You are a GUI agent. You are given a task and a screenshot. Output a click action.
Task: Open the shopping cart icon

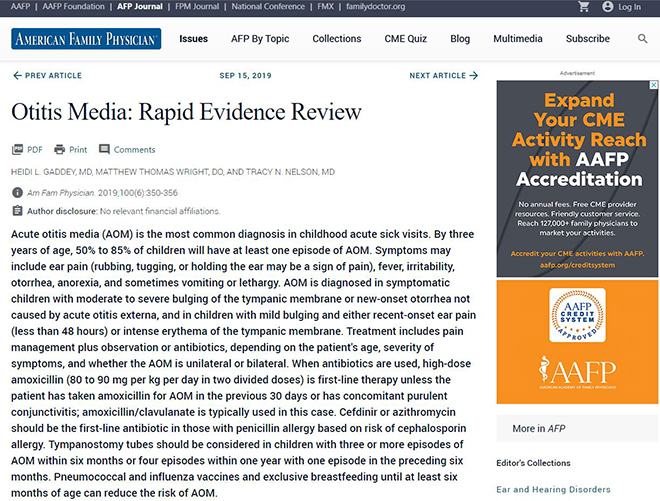click(x=583, y=7)
